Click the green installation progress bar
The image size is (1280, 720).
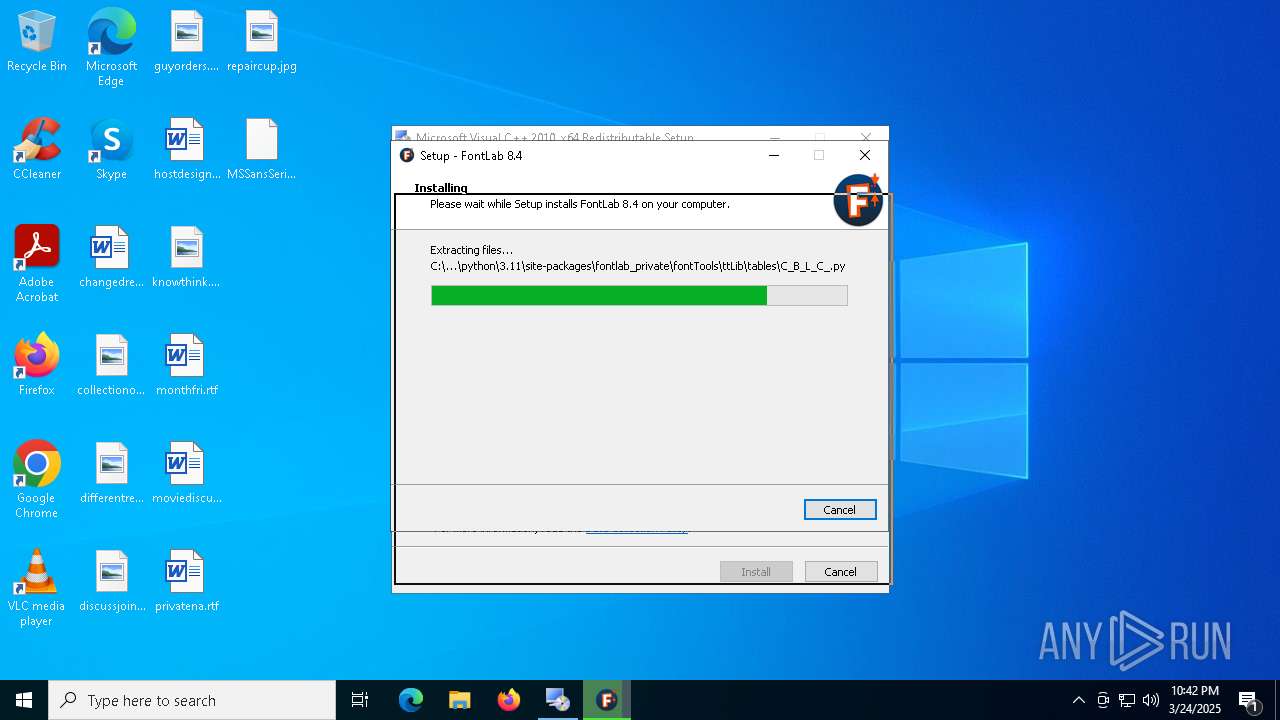[639, 295]
